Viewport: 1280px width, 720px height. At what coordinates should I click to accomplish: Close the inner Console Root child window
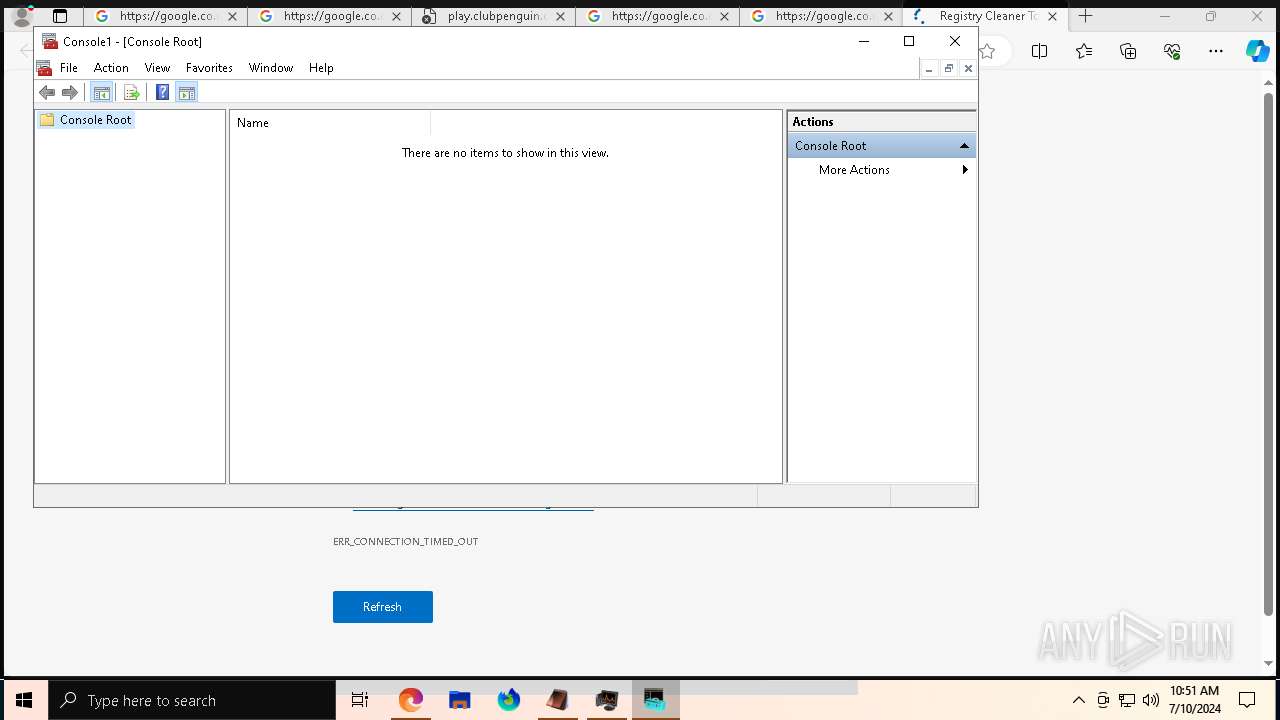pos(967,68)
